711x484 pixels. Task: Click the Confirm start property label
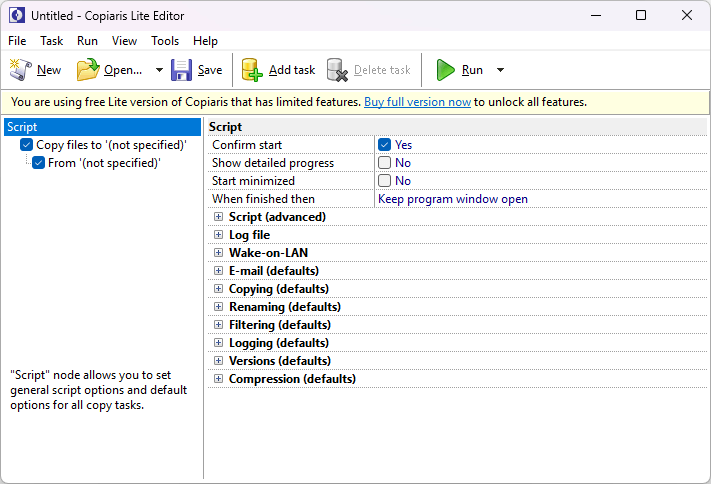(x=247, y=145)
